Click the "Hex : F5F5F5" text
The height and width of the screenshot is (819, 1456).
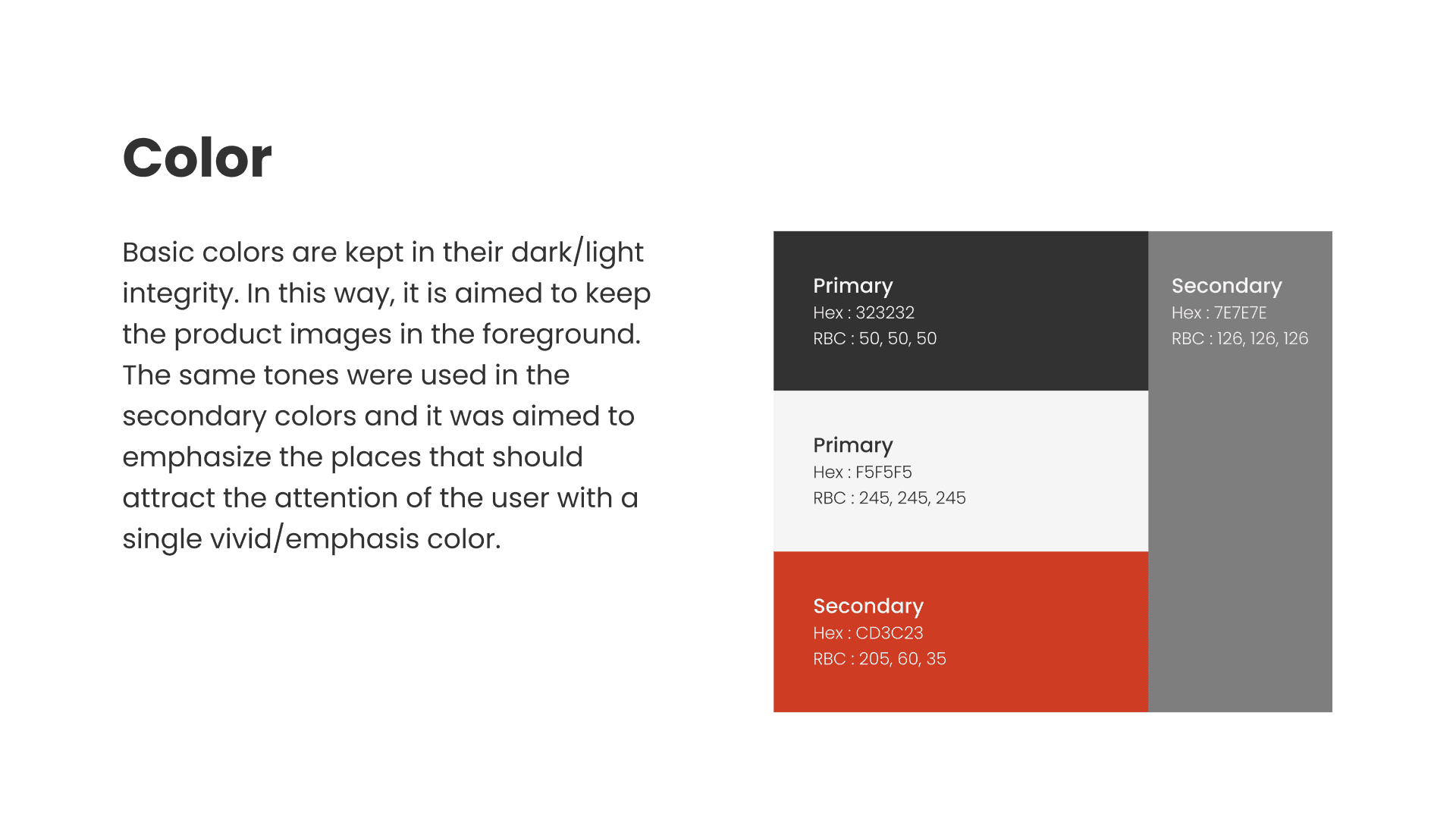click(862, 472)
